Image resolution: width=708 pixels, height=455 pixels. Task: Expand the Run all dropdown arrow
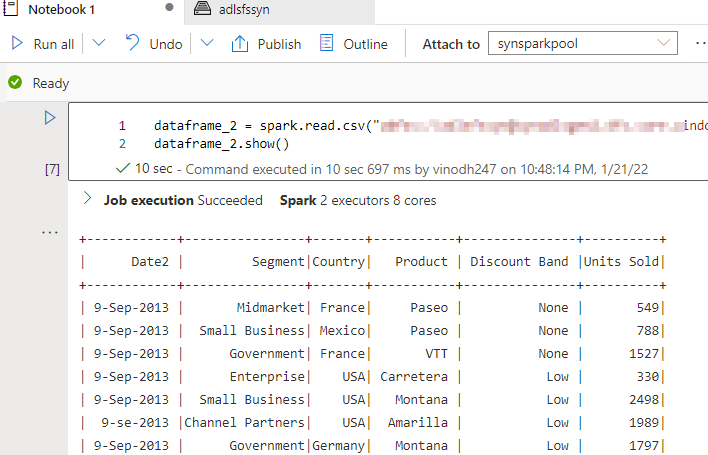point(98,44)
